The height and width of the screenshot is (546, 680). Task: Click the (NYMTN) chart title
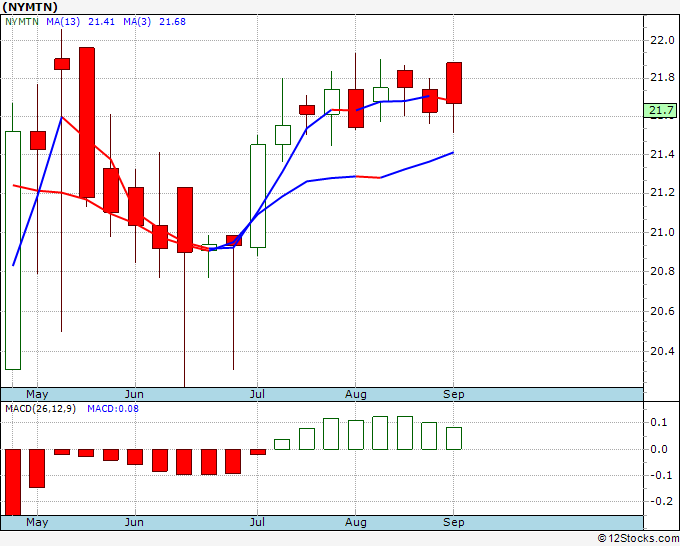click(x=30, y=7)
